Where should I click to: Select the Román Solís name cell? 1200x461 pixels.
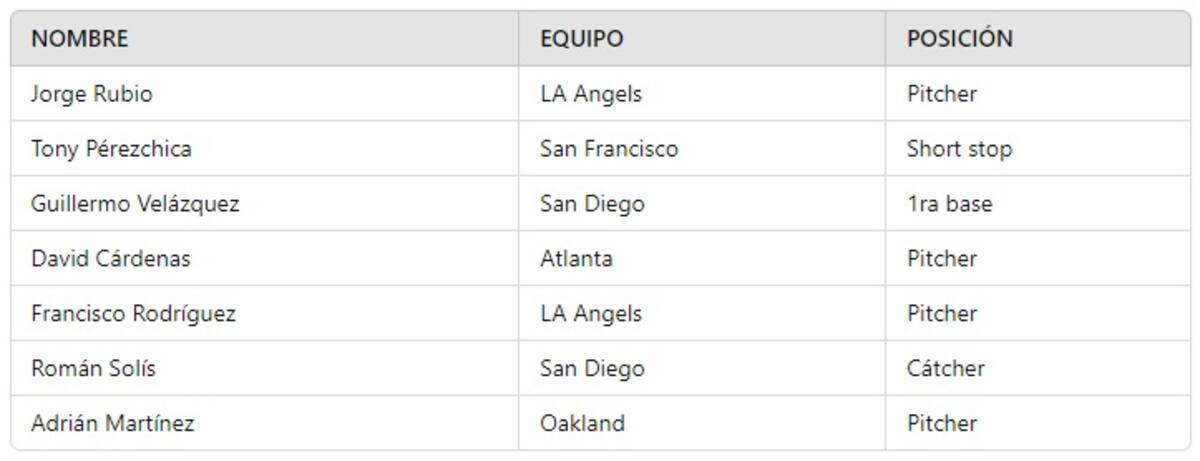click(93, 369)
